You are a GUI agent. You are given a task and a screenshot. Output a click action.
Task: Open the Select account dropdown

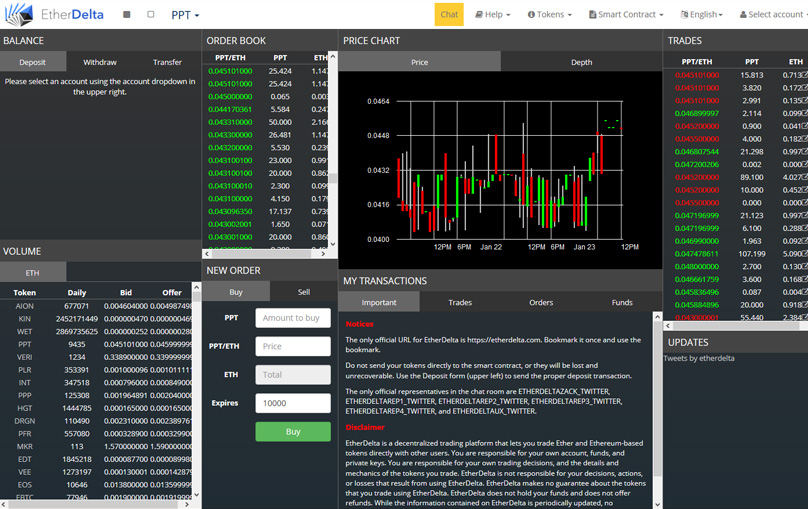pos(773,14)
